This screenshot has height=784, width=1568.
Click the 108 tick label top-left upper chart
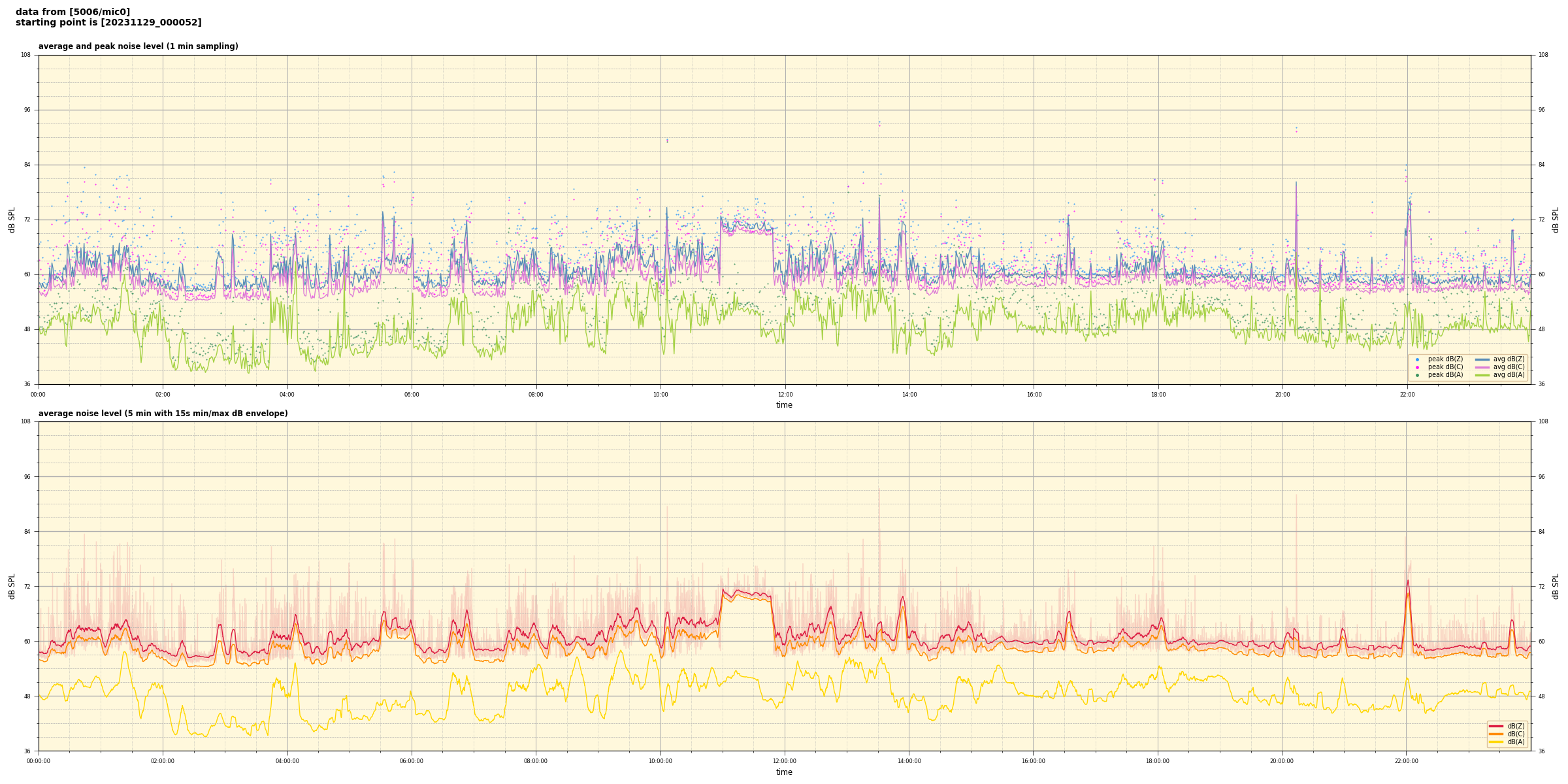[25, 55]
